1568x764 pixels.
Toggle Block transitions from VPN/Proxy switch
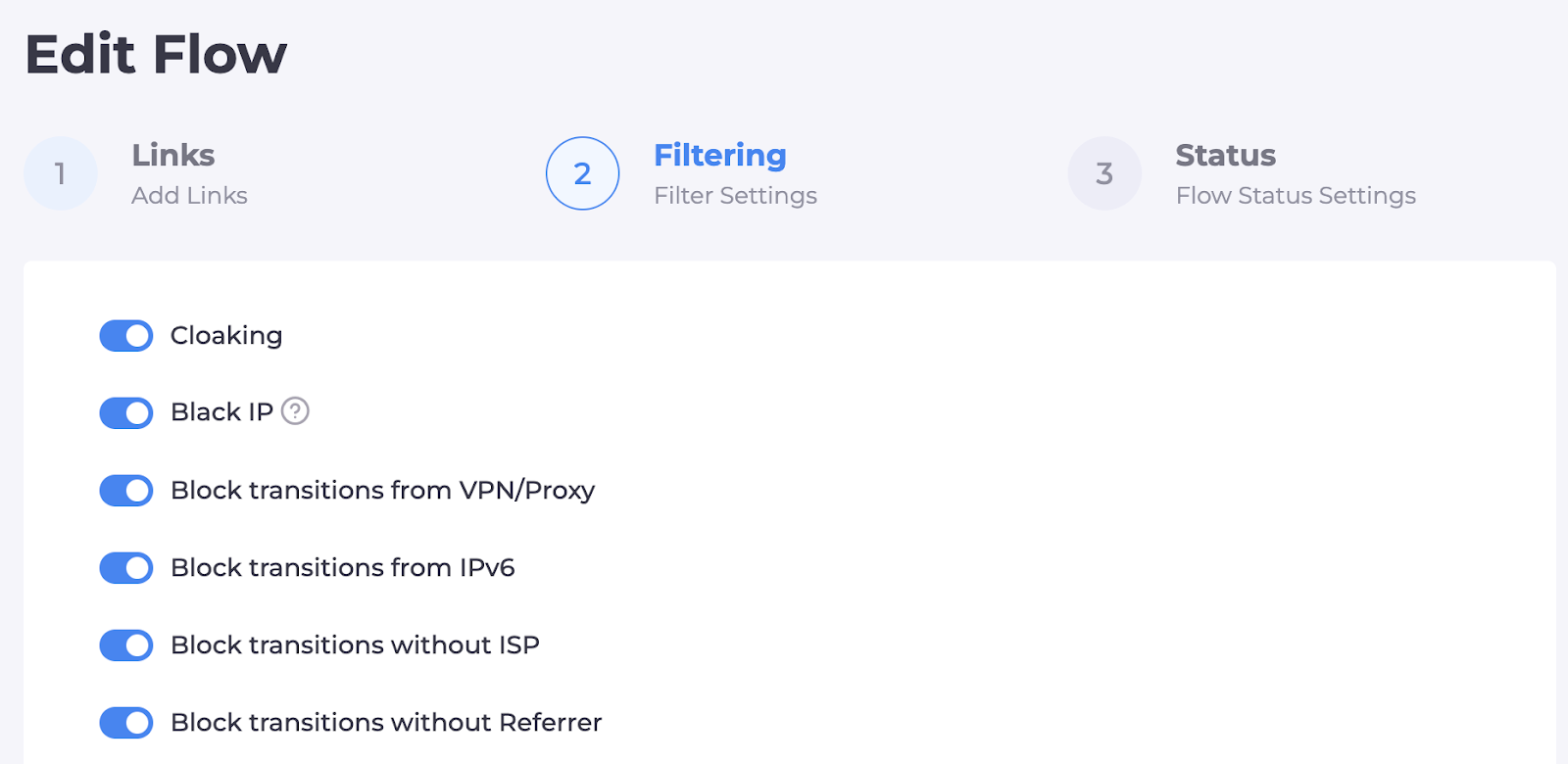tap(126, 490)
